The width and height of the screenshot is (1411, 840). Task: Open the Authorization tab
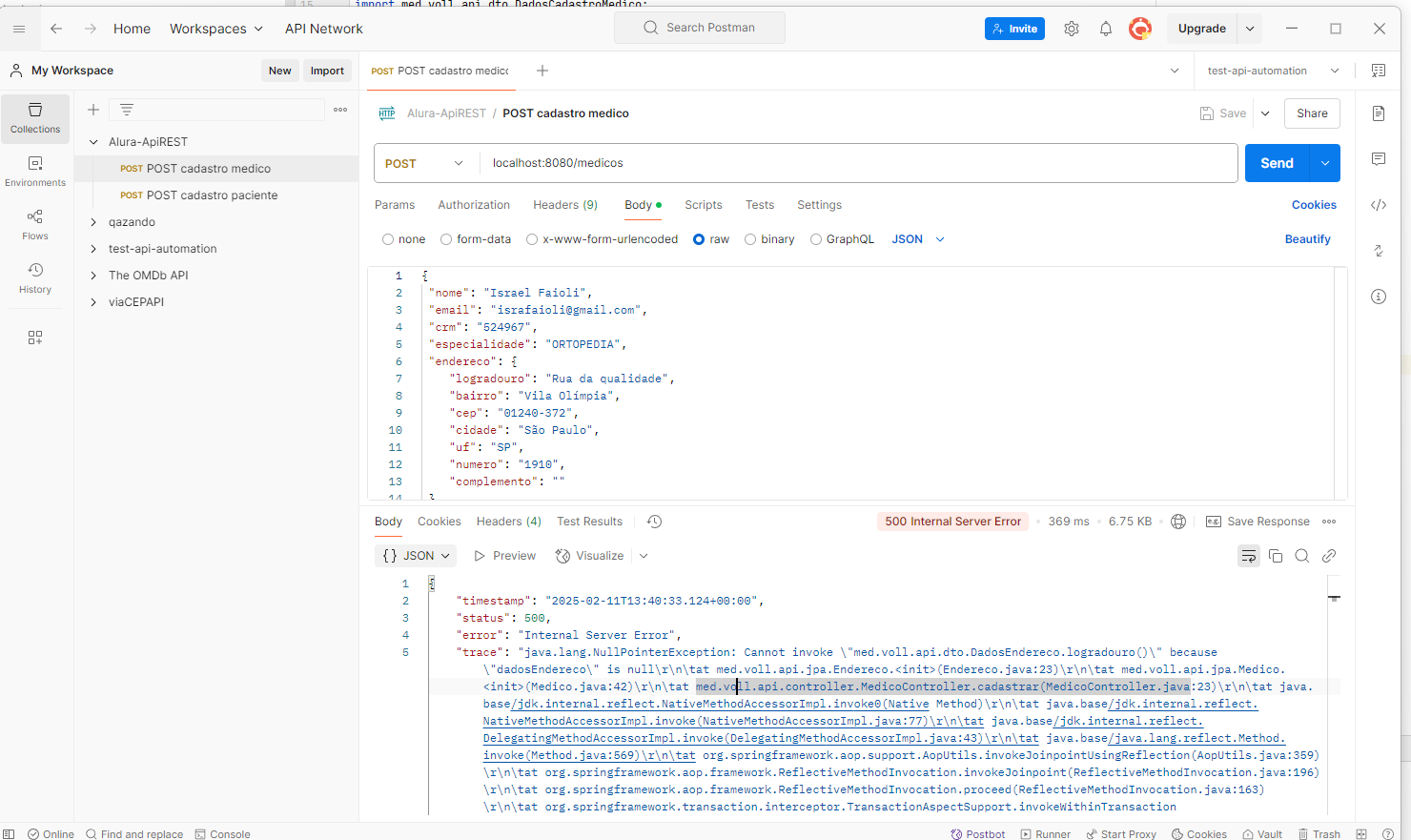(474, 205)
